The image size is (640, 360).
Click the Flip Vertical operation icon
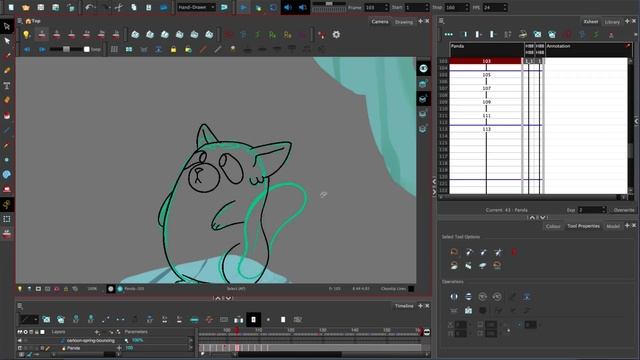point(468,297)
